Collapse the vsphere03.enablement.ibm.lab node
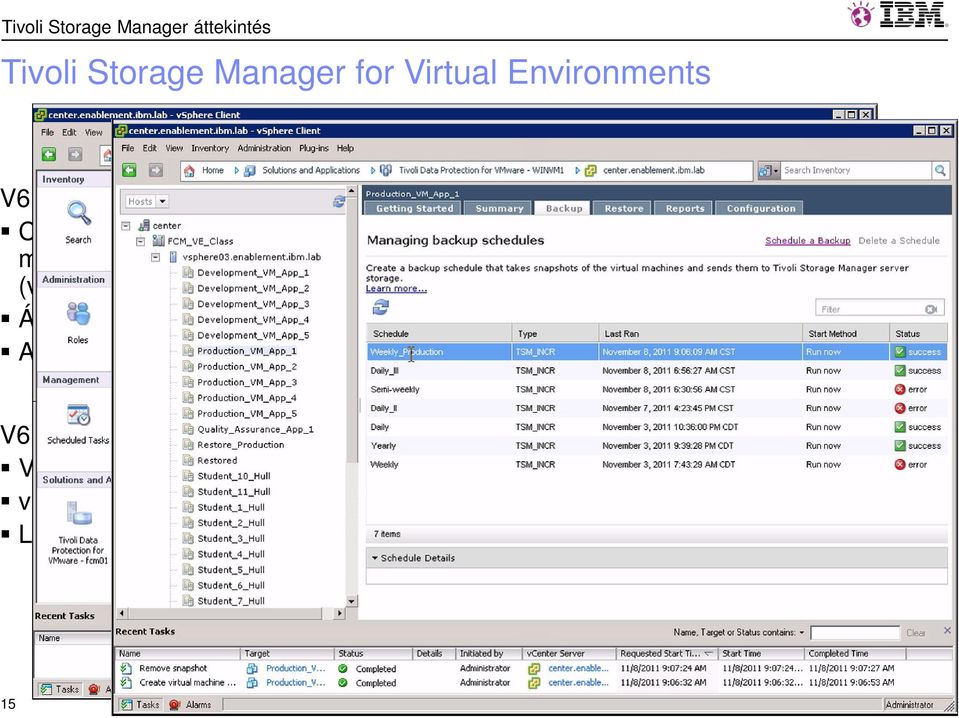The image size is (959, 718). [156, 257]
